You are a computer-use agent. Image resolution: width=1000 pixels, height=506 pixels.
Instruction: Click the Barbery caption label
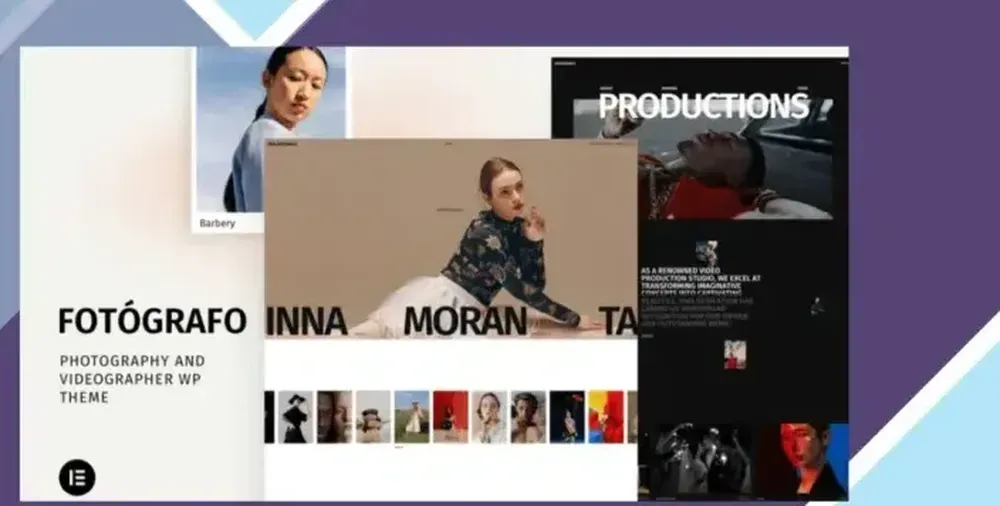[x=217, y=223]
